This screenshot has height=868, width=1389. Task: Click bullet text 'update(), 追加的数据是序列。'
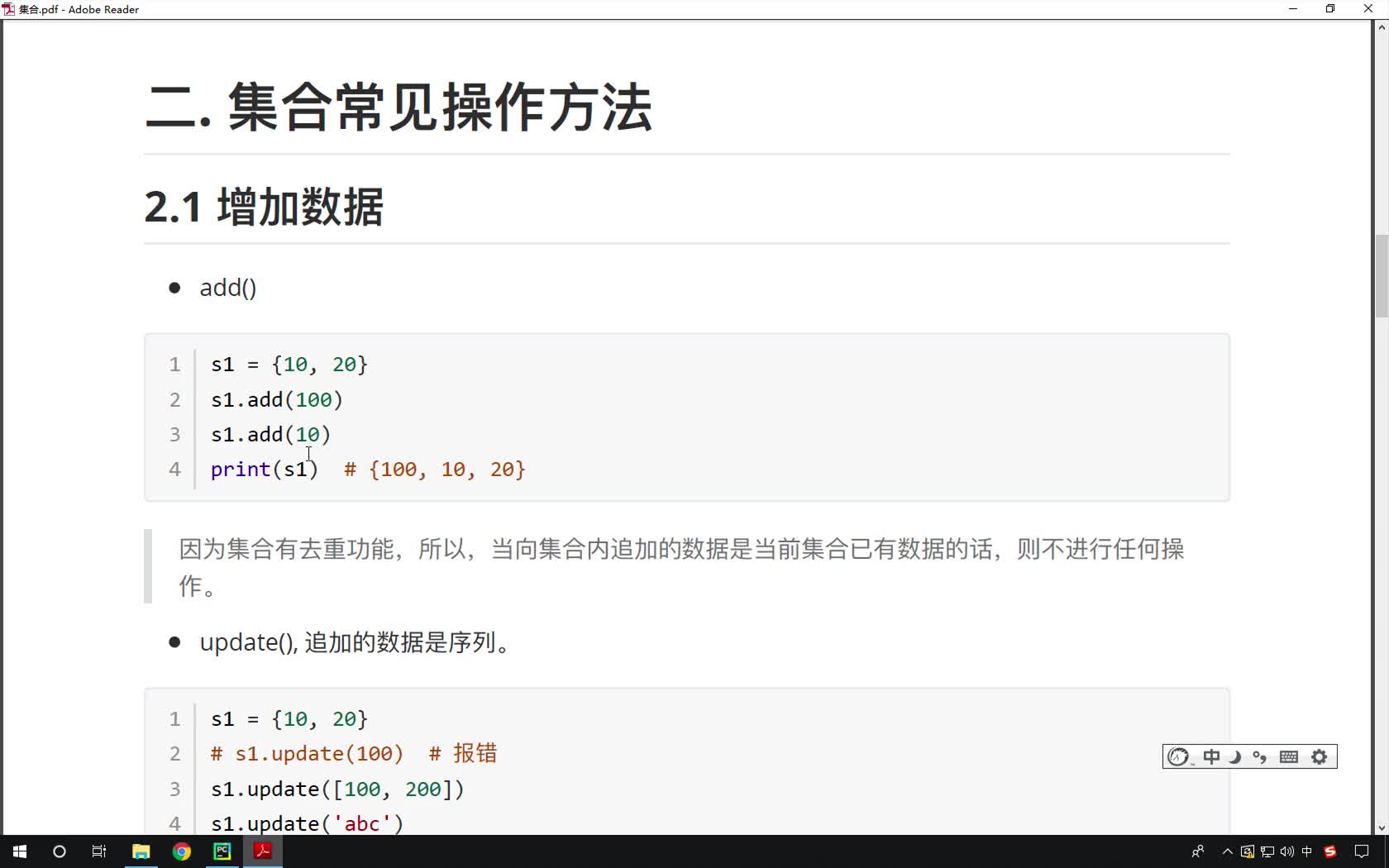tap(354, 642)
